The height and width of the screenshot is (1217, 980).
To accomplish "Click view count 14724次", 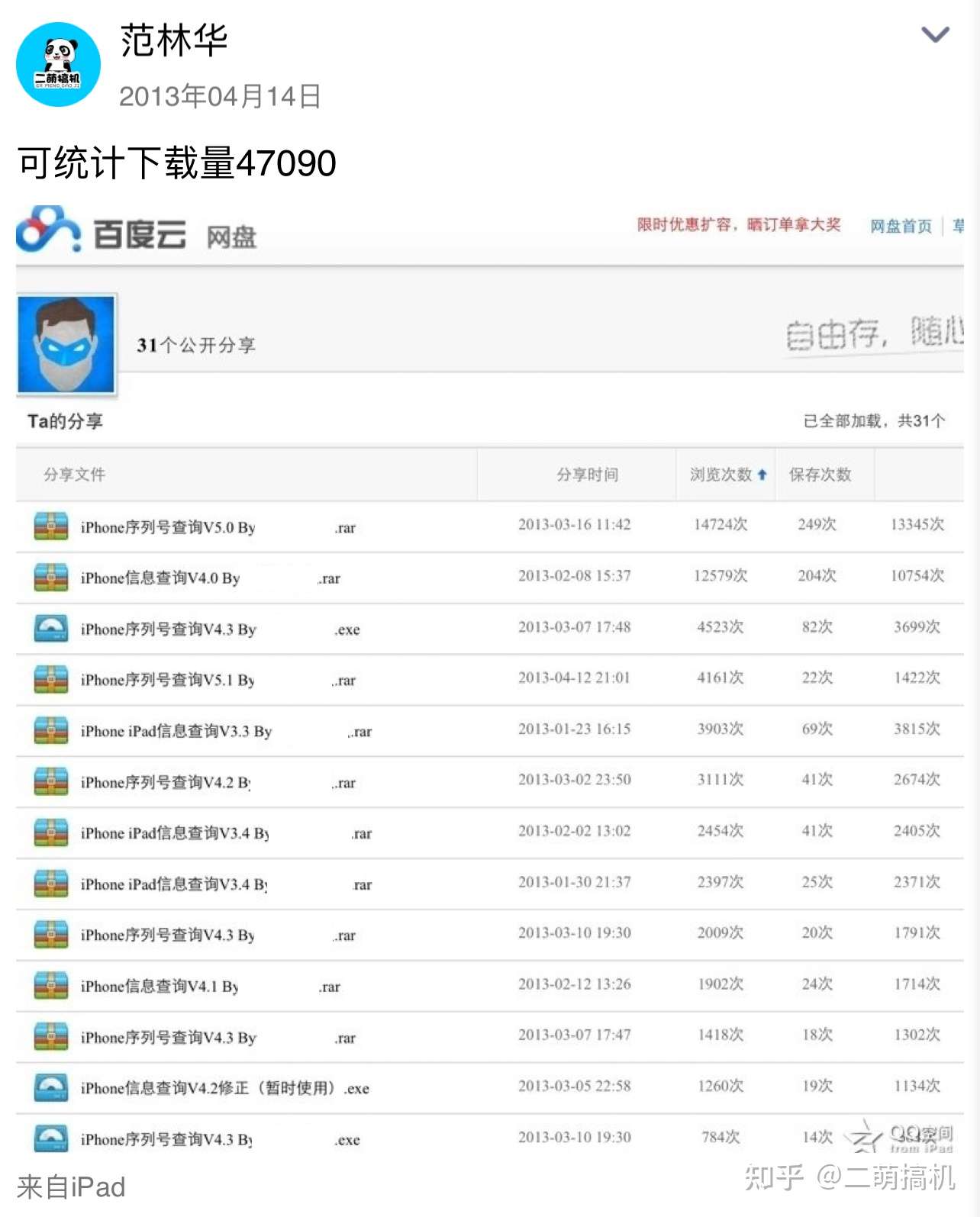I will coord(720,524).
